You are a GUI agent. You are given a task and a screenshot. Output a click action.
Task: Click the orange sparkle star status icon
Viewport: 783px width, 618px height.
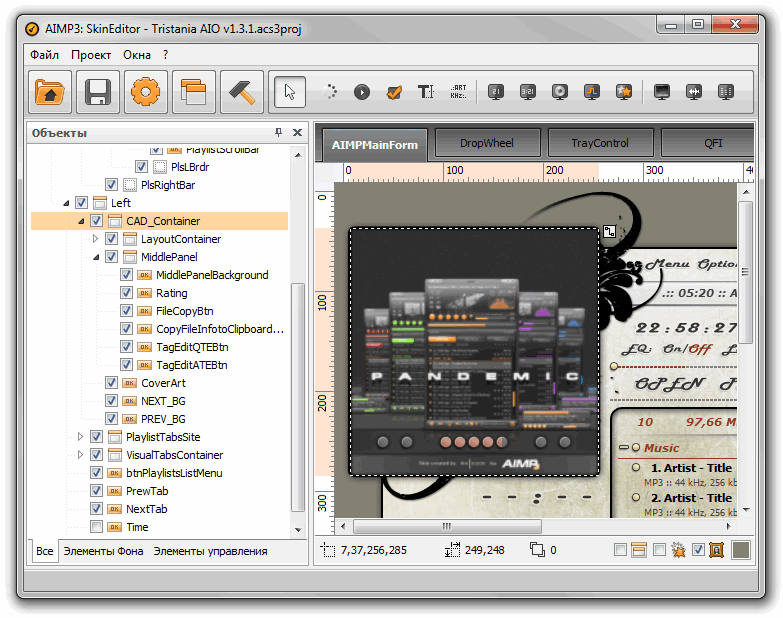point(678,550)
